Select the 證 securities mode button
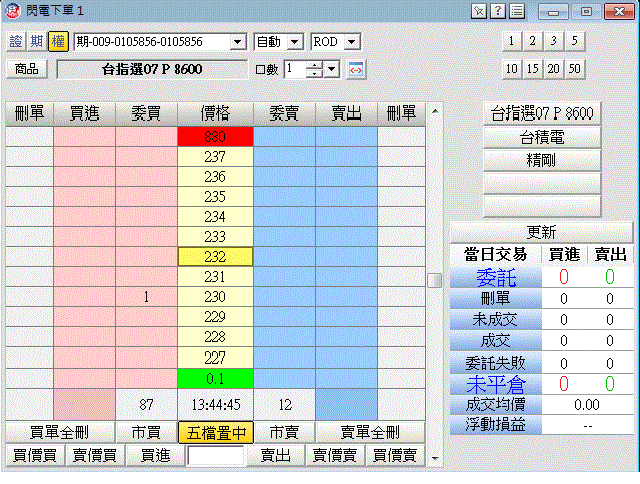The height and width of the screenshot is (484, 640). (16, 42)
